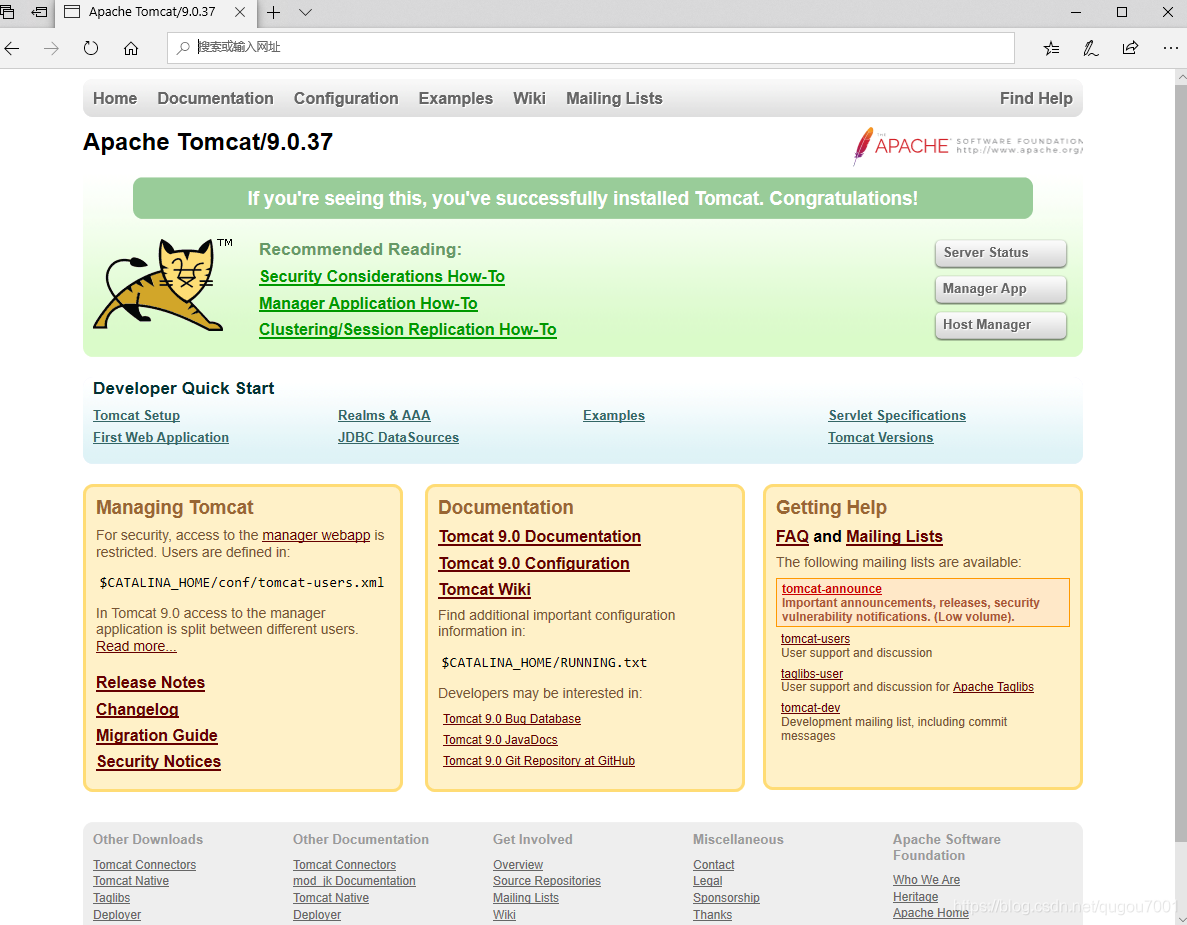Open Tomcat 9.0 Bug Database link
This screenshot has height=925, width=1187.
coord(512,719)
